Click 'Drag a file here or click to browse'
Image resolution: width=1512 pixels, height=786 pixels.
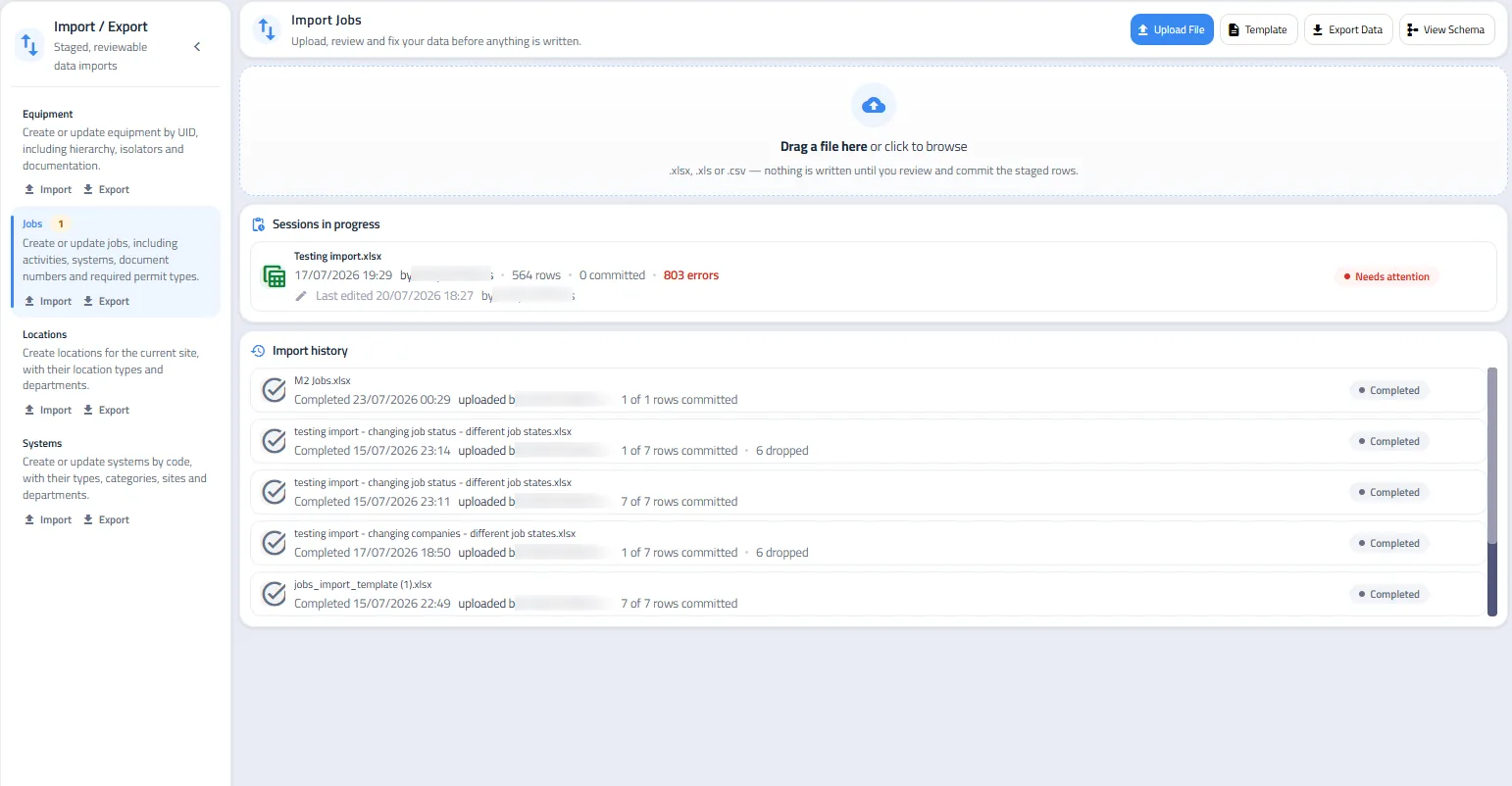[874, 146]
